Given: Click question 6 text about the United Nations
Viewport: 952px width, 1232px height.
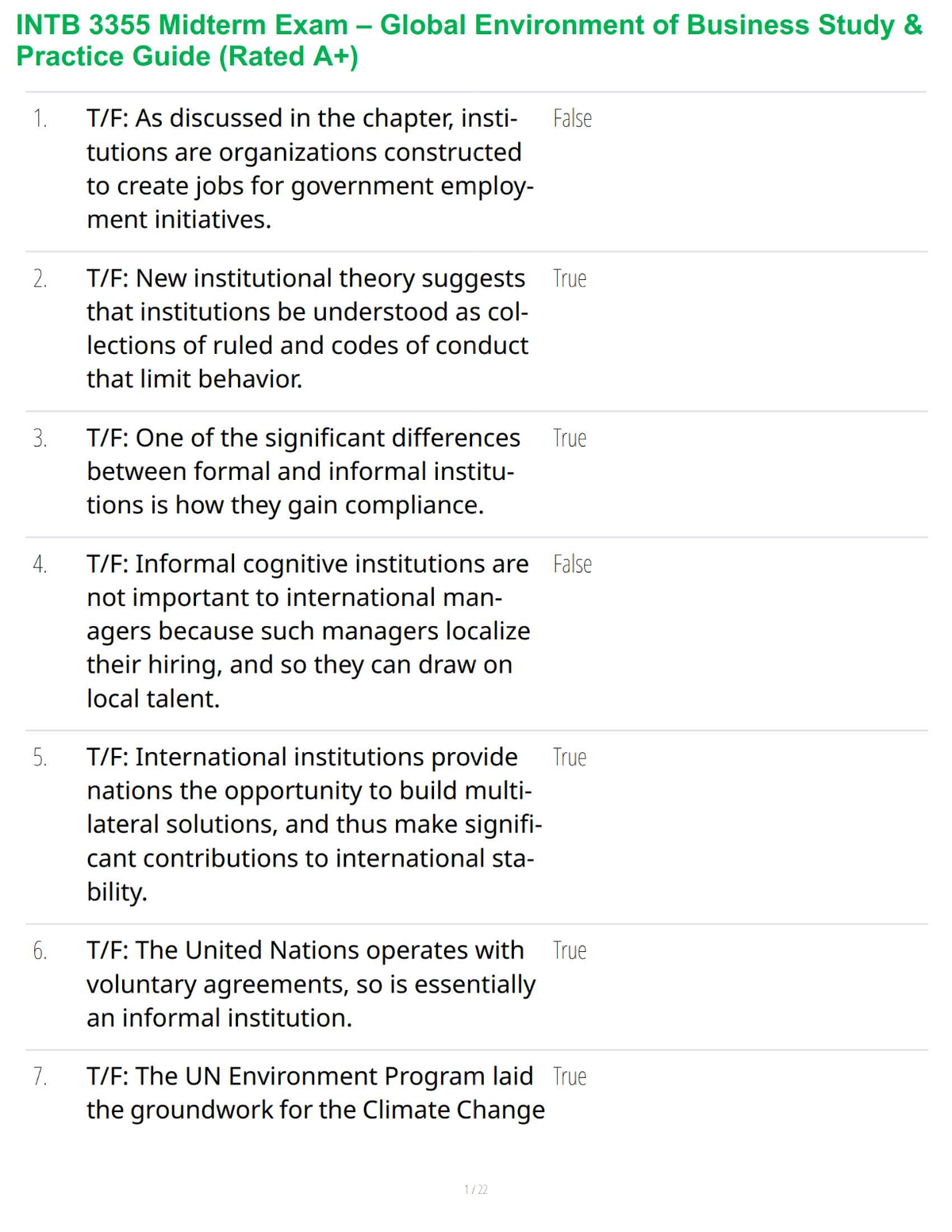Looking at the screenshot, I should (311, 984).
